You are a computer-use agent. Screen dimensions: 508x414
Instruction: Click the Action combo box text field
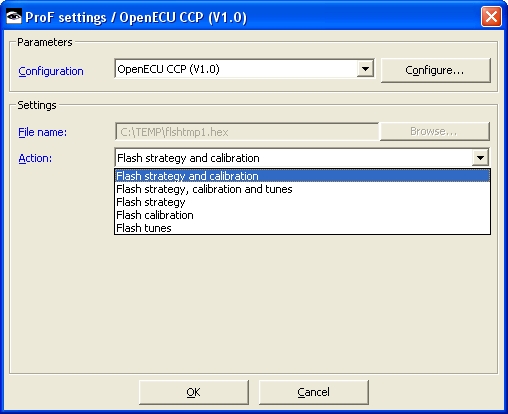pyautogui.click(x=293, y=158)
